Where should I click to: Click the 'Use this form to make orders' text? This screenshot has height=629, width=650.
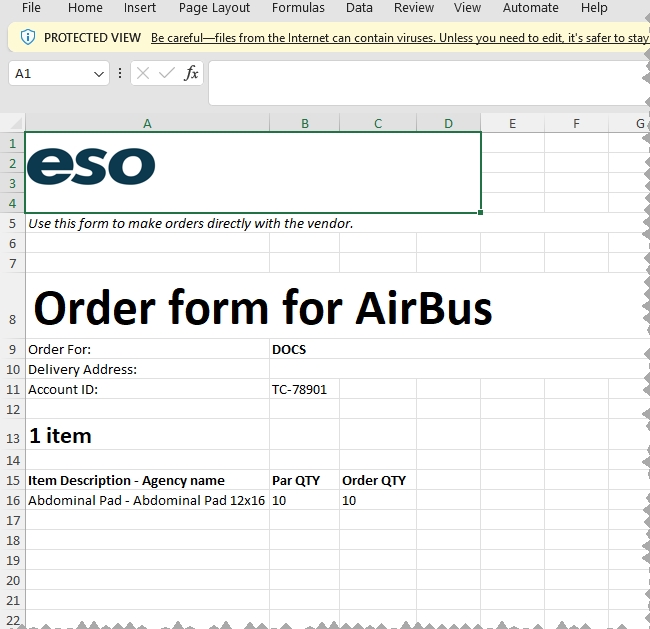pos(190,223)
